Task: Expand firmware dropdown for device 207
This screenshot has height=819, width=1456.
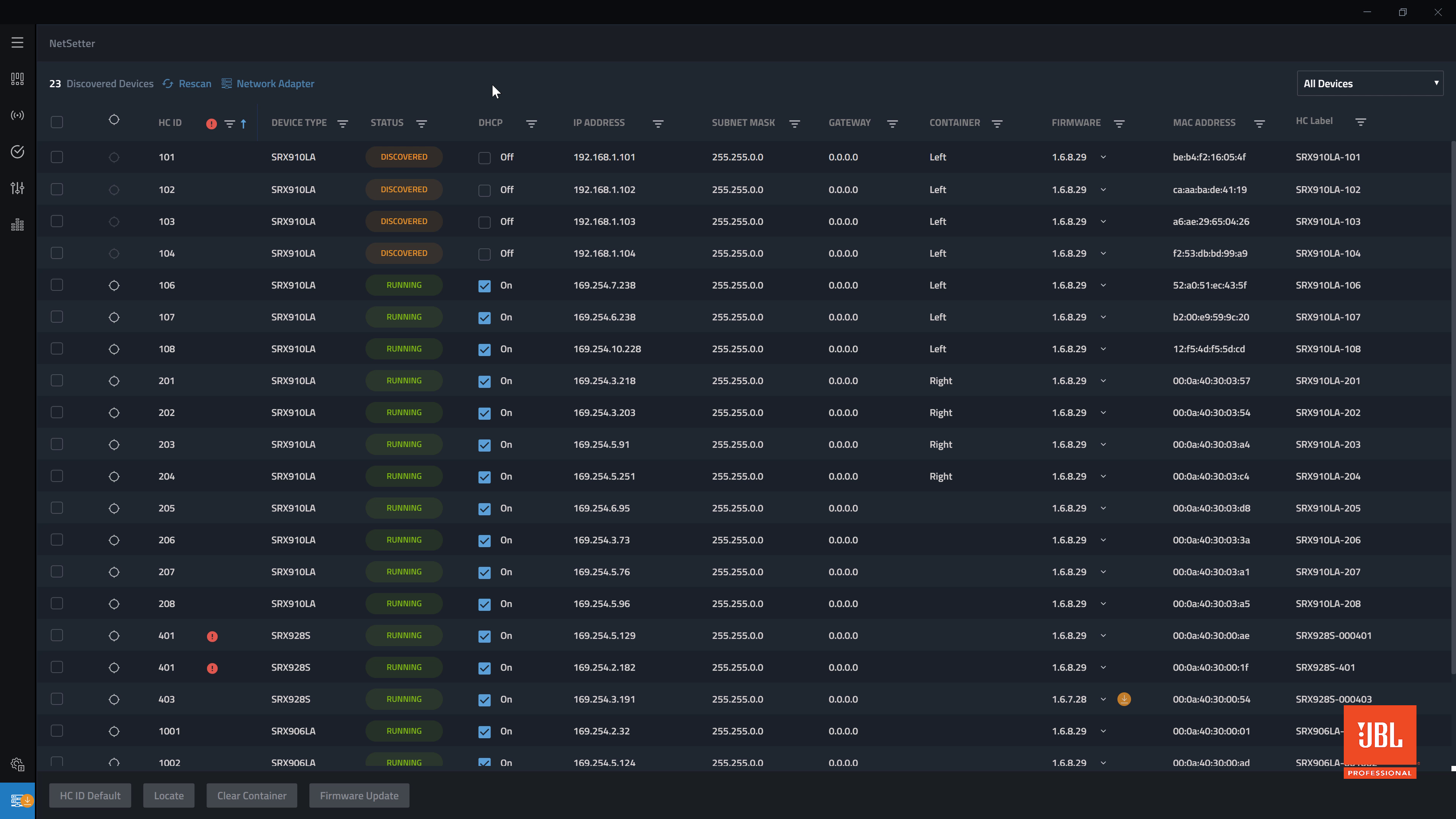Action: coord(1103,572)
